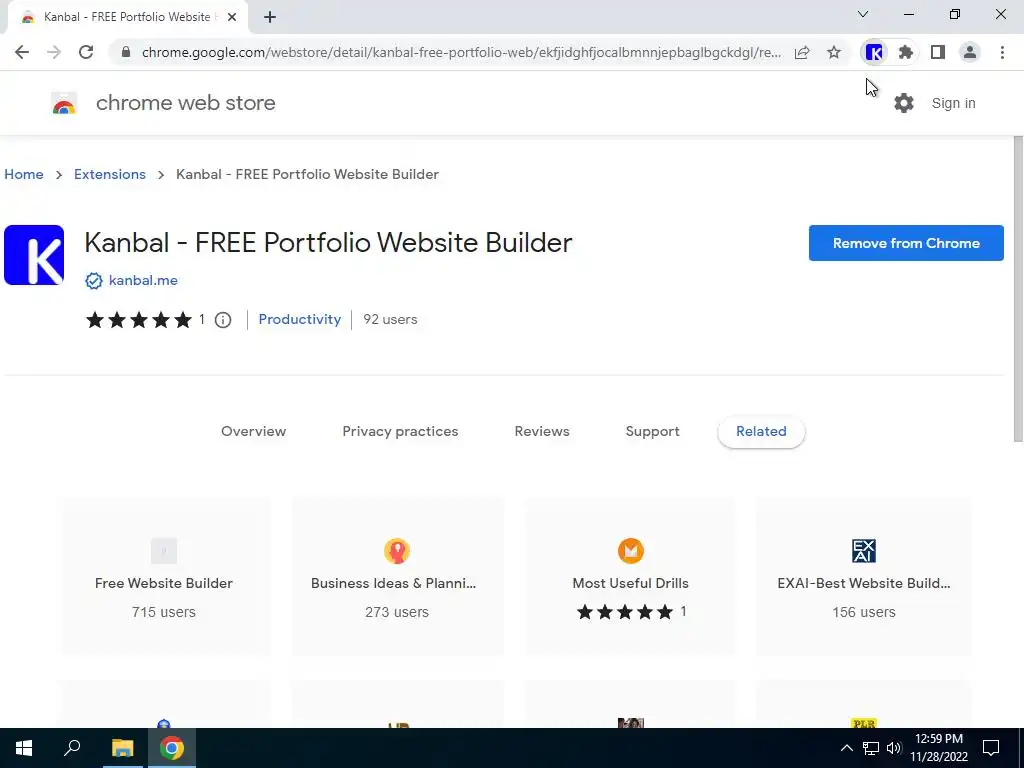The image size is (1024, 768).
Task: Click the large Kanbal K logo
Action: click(34, 255)
